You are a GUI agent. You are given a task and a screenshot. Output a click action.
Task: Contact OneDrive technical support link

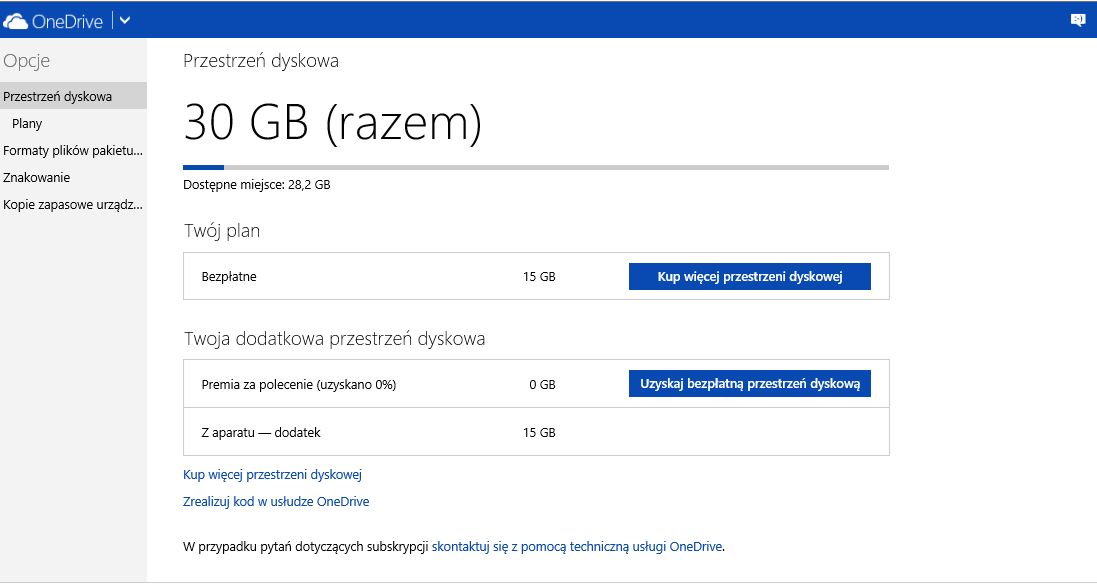pyautogui.click(x=577, y=547)
